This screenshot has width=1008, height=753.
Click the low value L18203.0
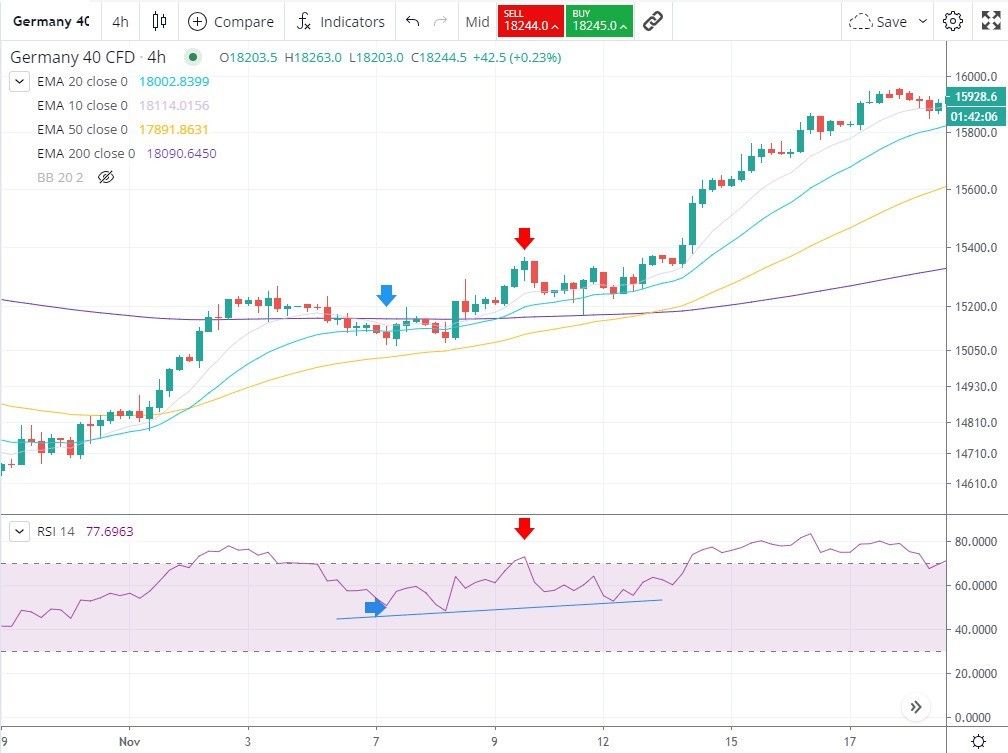[376, 57]
